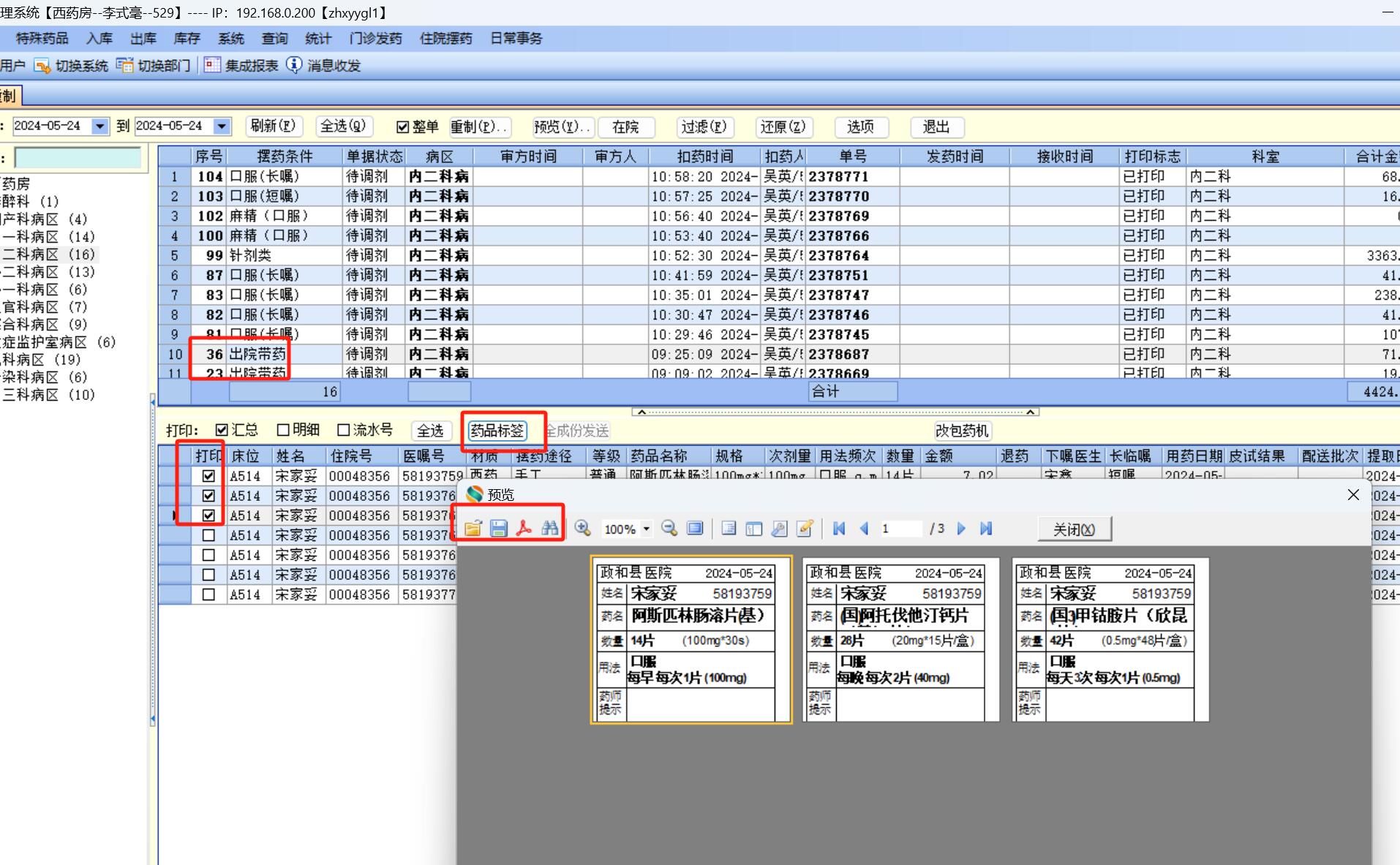Select label thumbnail 阿托伐他汀钙片

tap(901, 640)
